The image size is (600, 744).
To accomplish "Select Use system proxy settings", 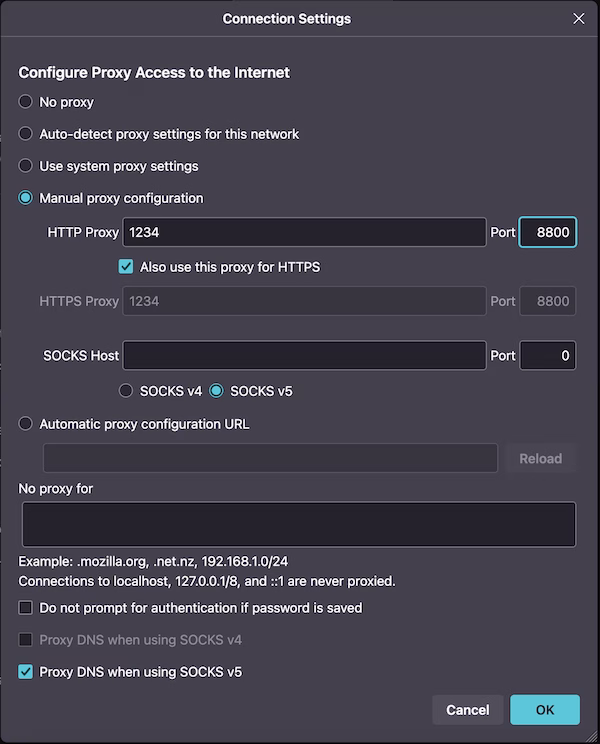I will pos(26,166).
